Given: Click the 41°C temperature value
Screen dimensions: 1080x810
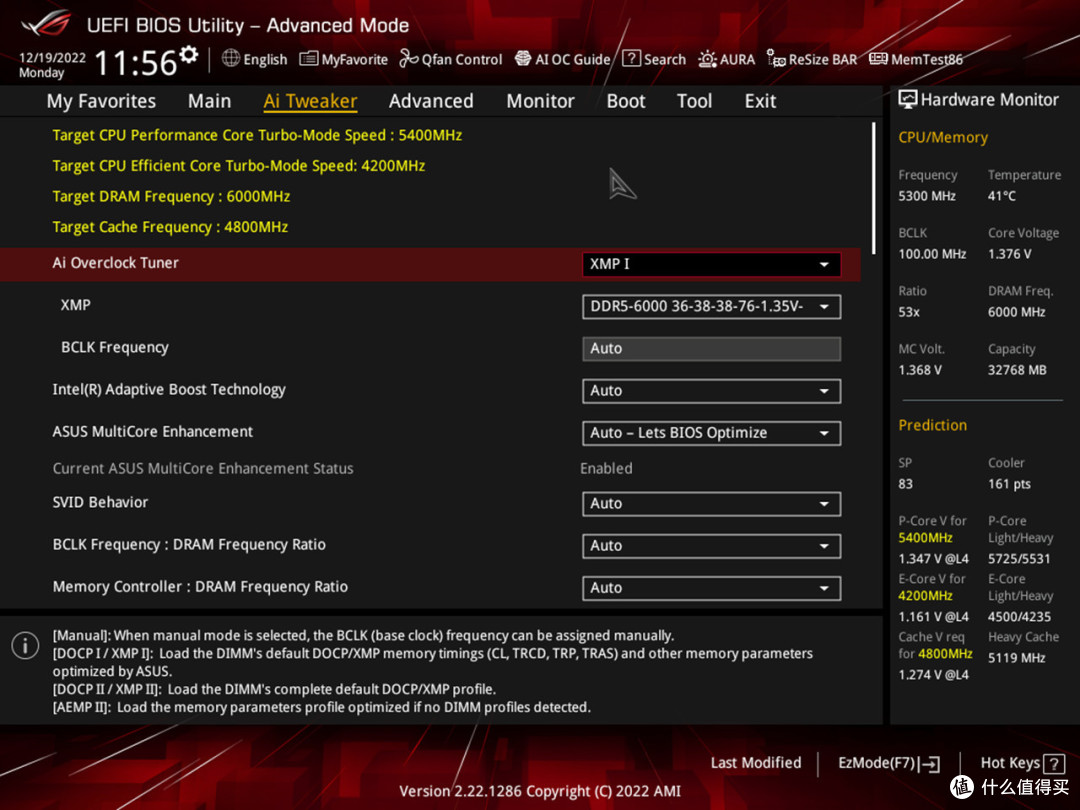Looking at the screenshot, I should [x=1001, y=196].
